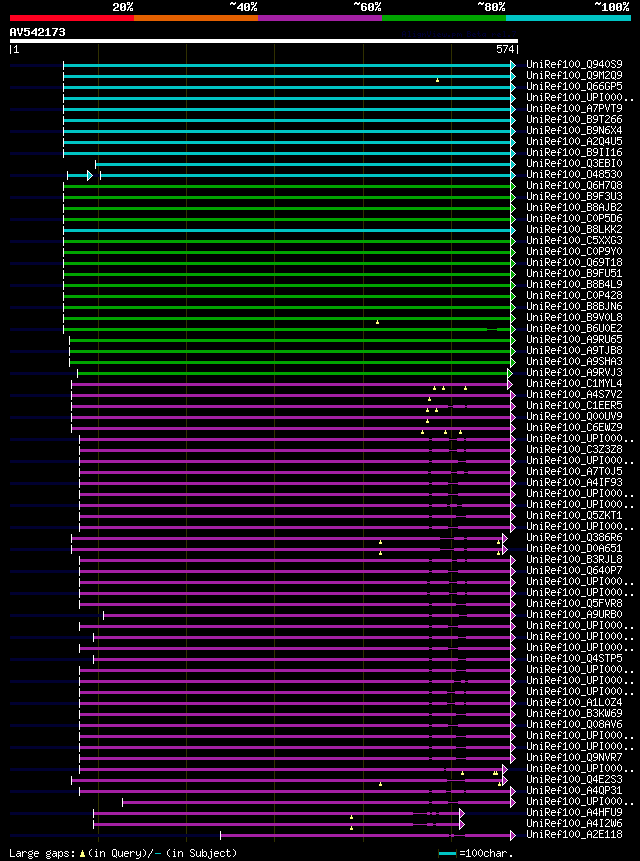Screen dimensions: 640x861
Task: Select the UniRef100_A9TJB8 label
Action: tap(574, 350)
